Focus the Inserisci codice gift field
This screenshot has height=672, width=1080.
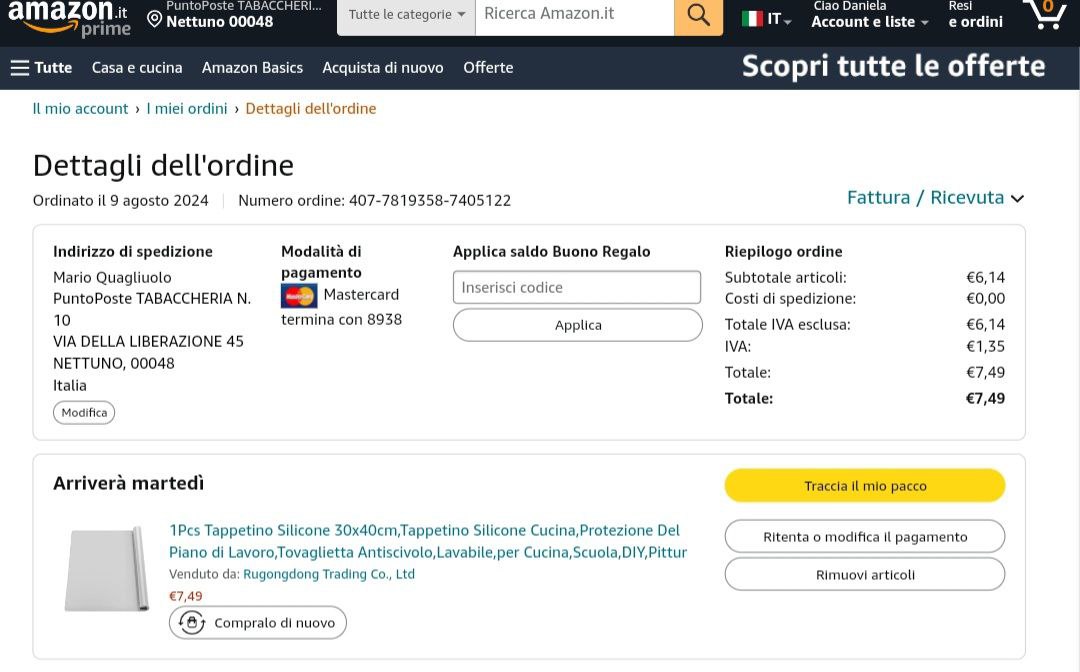576,287
